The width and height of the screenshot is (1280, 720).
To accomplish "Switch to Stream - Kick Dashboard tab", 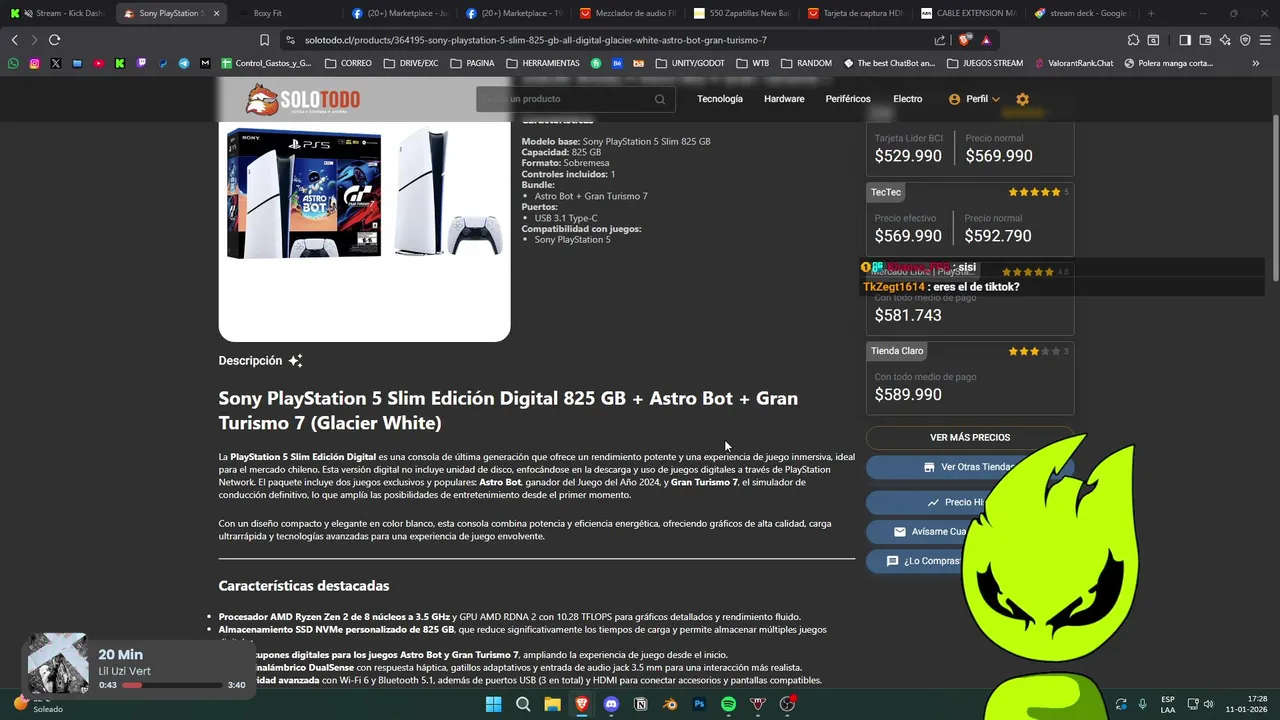I will [60, 13].
